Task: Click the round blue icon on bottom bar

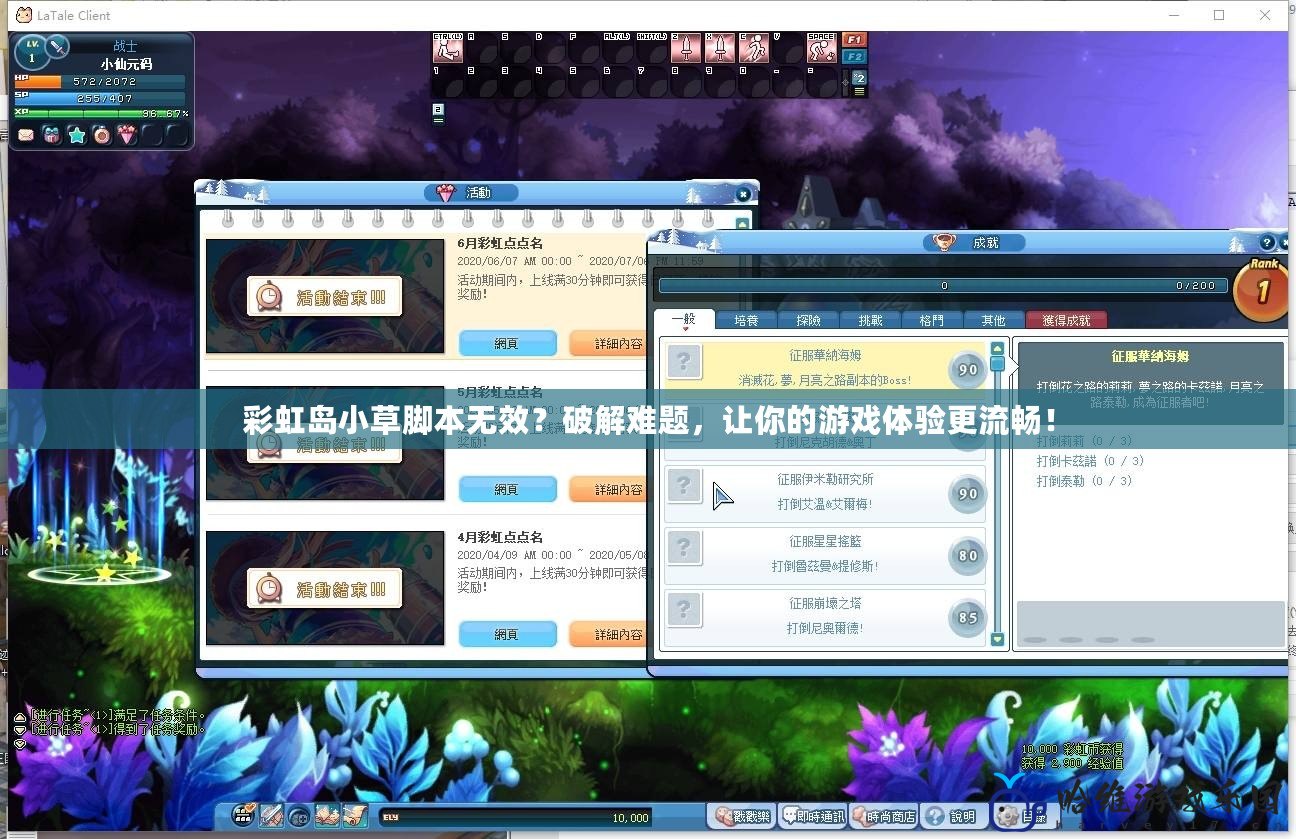Action: click(299, 815)
